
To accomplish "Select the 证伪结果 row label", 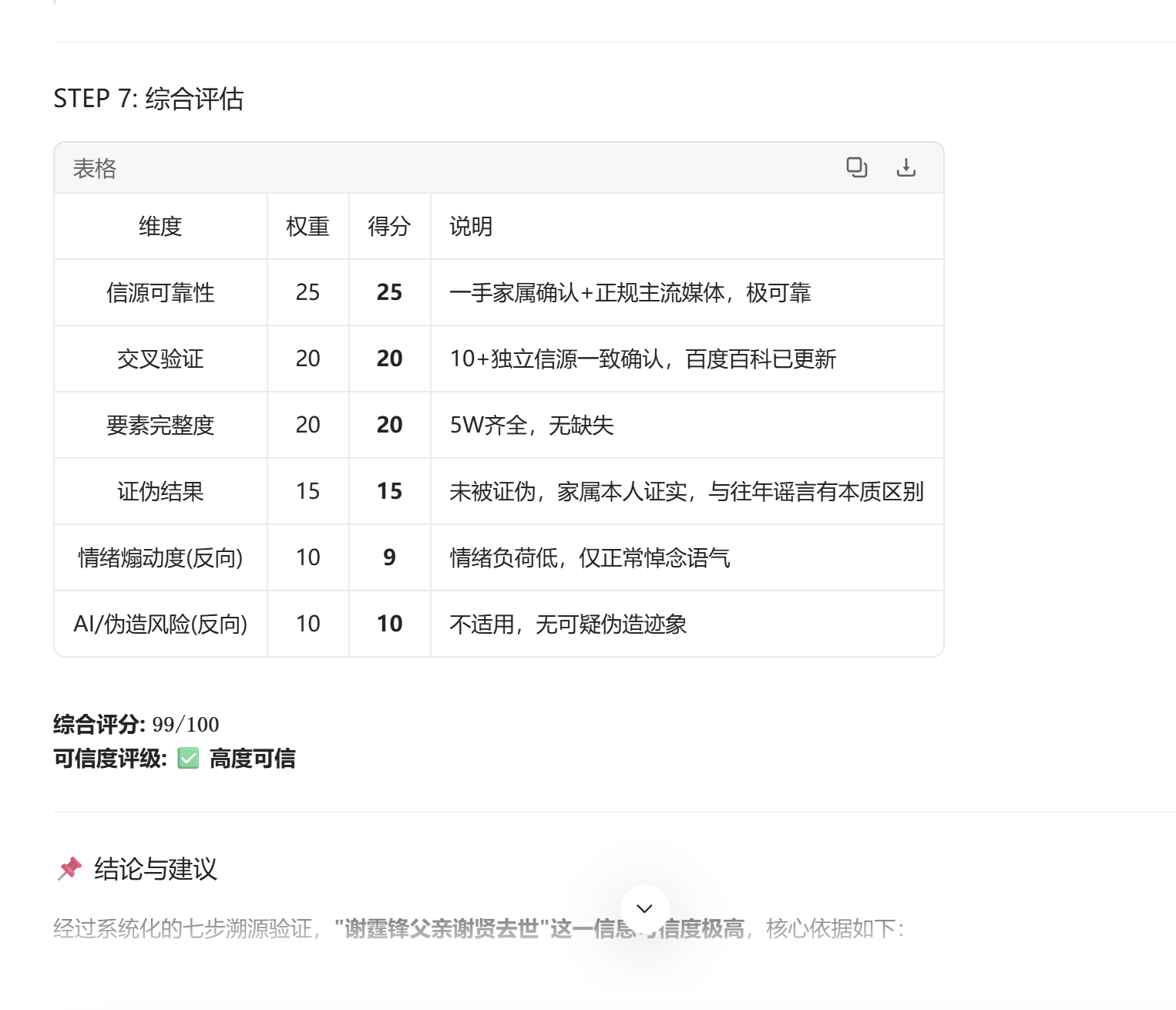I will (160, 492).
